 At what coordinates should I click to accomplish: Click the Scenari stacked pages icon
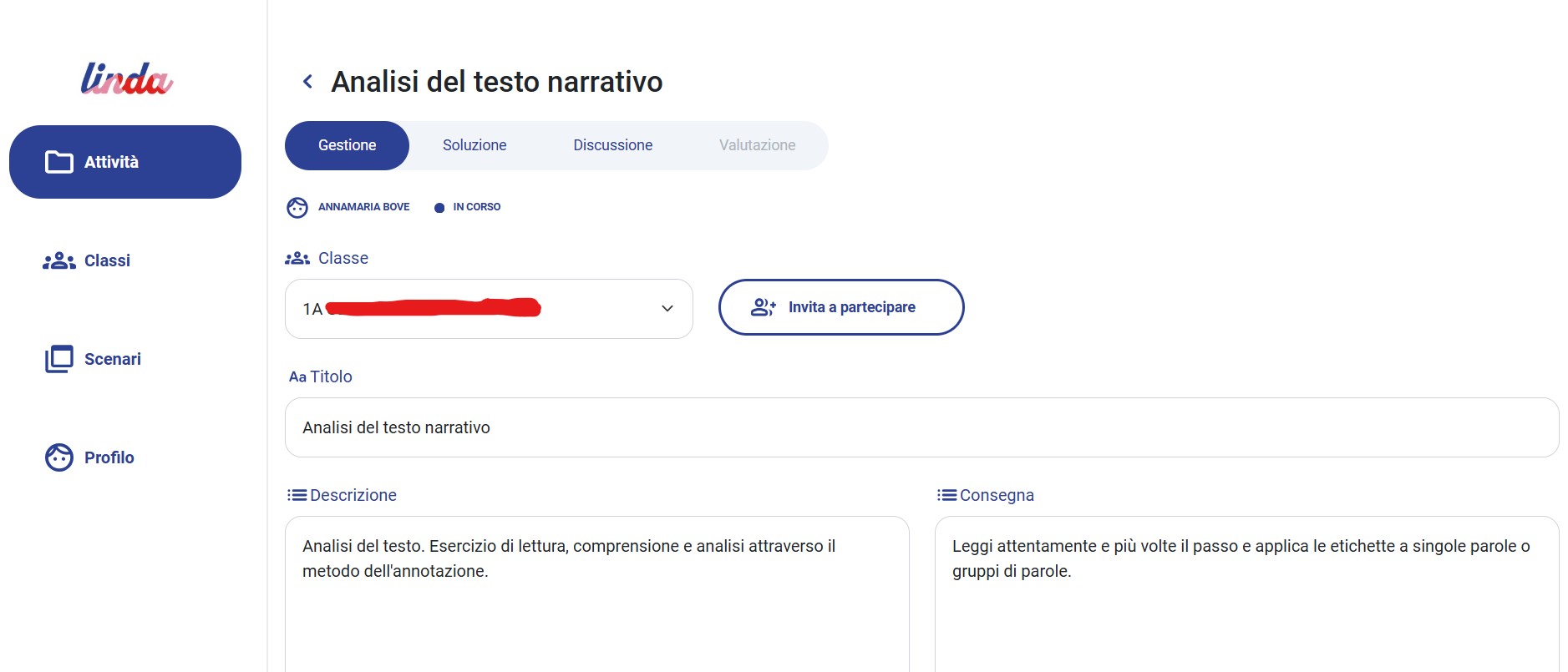(x=58, y=359)
